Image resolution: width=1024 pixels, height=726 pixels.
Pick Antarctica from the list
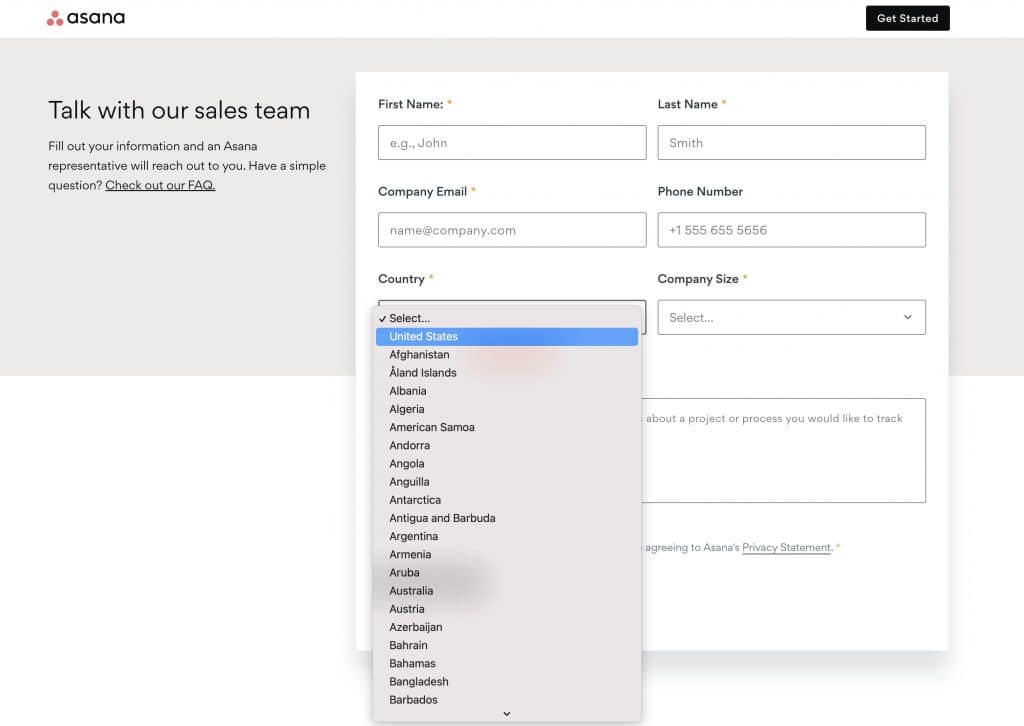click(x=507, y=500)
